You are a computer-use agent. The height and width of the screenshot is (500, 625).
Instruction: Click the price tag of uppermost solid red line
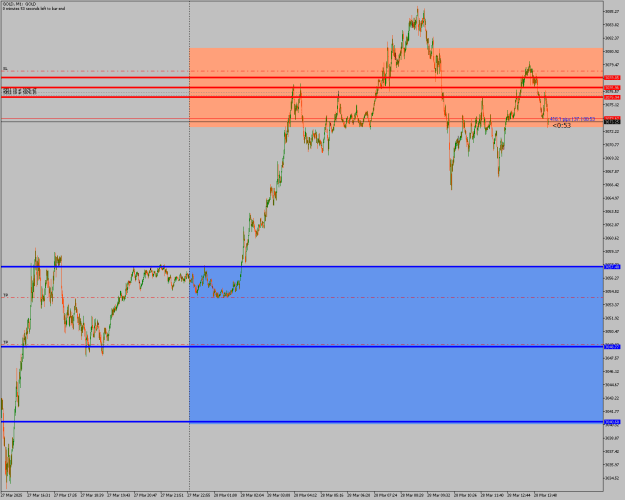pyautogui.click(x=612, y=77)
